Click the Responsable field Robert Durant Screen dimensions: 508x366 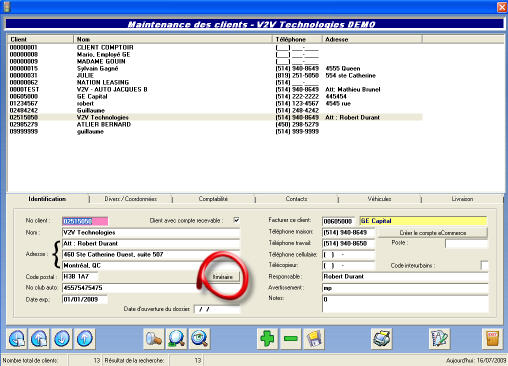pos(405,277)
